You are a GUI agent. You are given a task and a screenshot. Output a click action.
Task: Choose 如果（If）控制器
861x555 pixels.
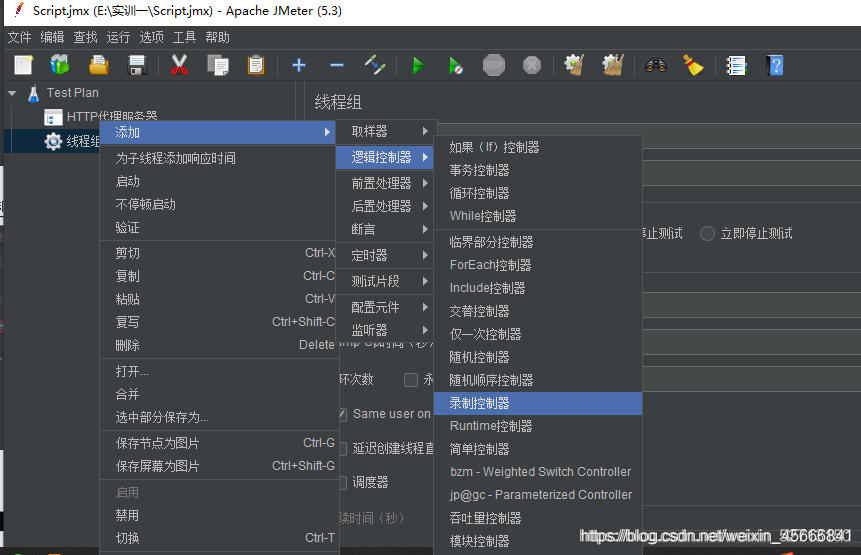pyautogui.click(x=538, y=148)
